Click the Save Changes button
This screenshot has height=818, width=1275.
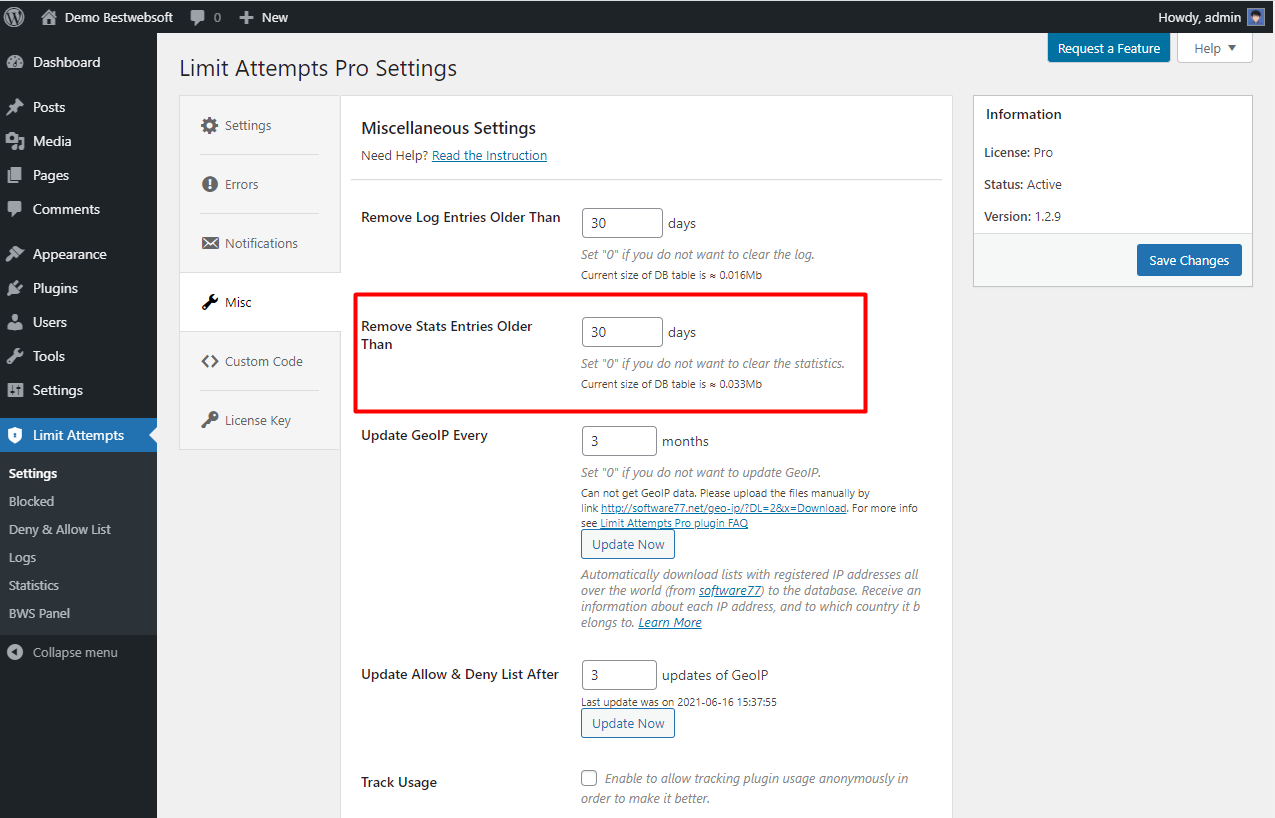click(x=1189, y=260)
